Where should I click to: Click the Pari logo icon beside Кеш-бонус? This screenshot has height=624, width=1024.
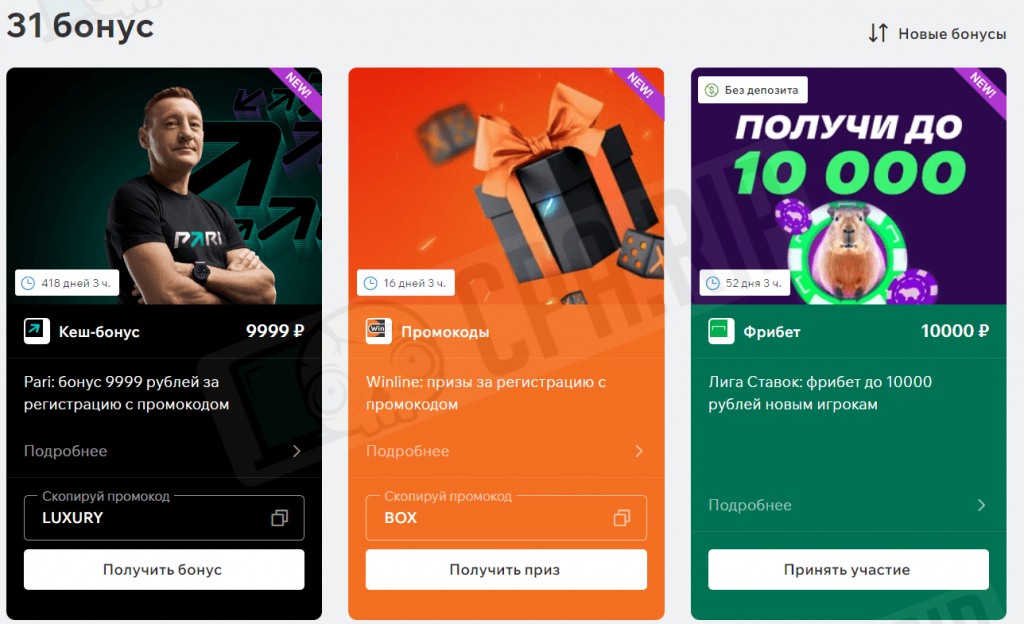[x=37, y=331]
